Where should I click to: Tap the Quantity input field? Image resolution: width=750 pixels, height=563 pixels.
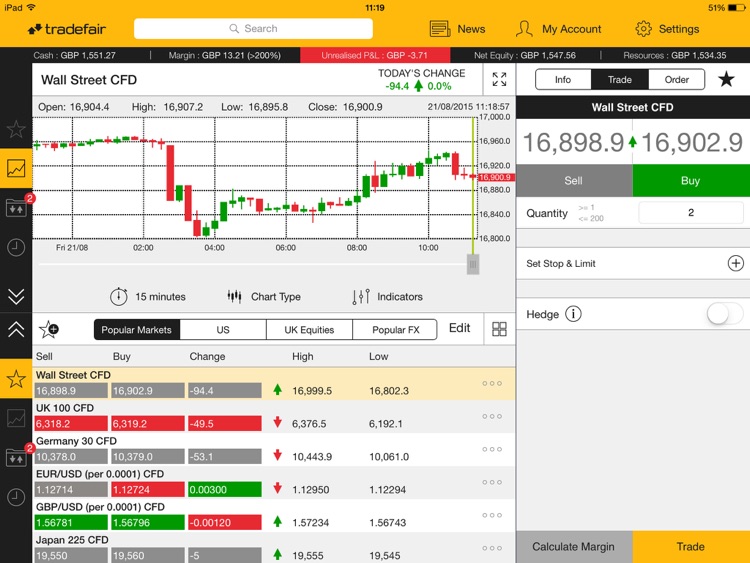click(x=690, y=213)
